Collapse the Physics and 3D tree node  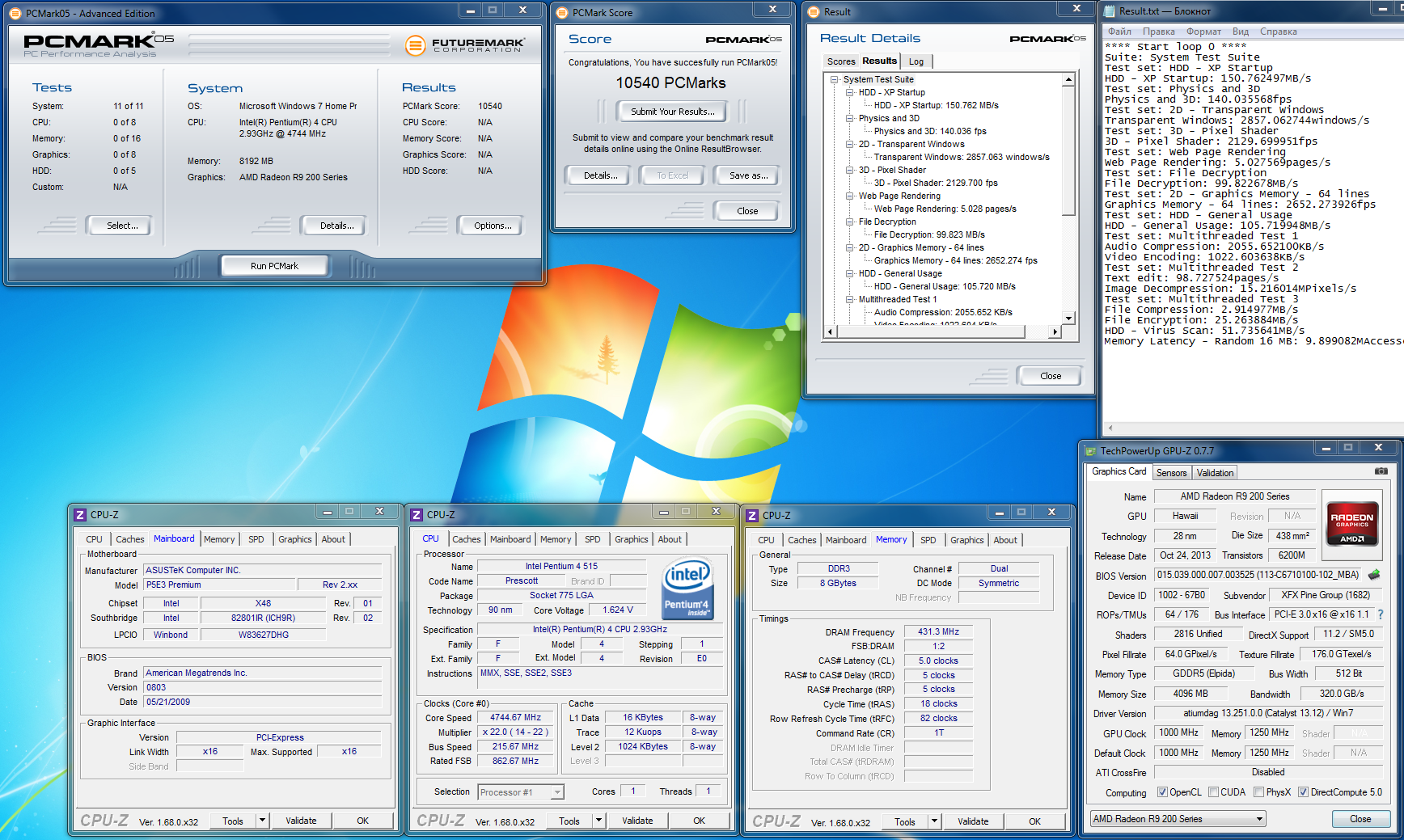point(850,118)
